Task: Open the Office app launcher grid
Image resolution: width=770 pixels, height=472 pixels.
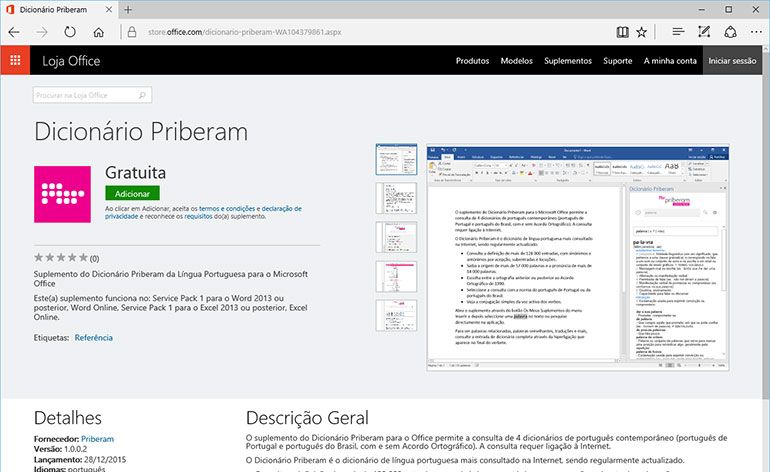Action: pos(15,60)
